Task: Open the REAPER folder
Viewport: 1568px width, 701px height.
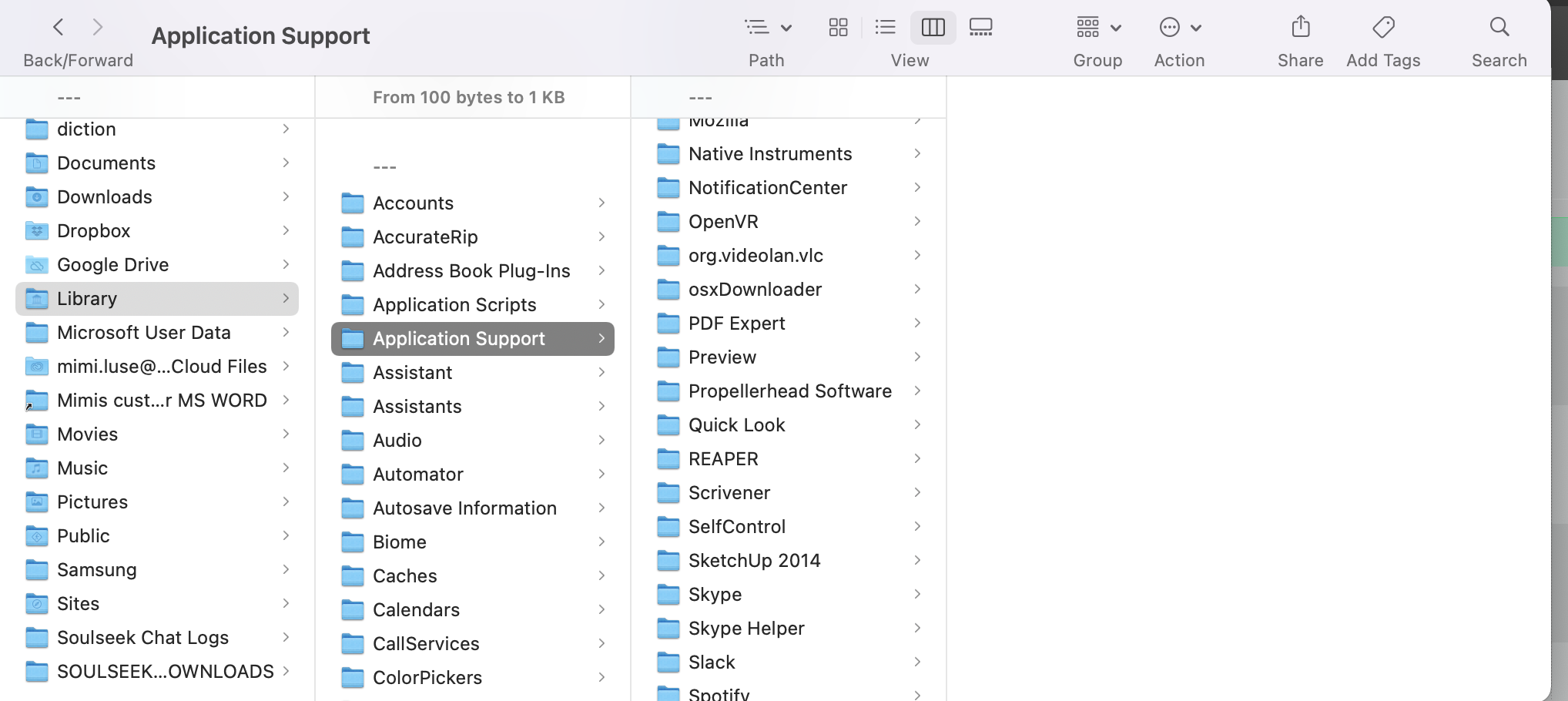Action: coord(723,459)
